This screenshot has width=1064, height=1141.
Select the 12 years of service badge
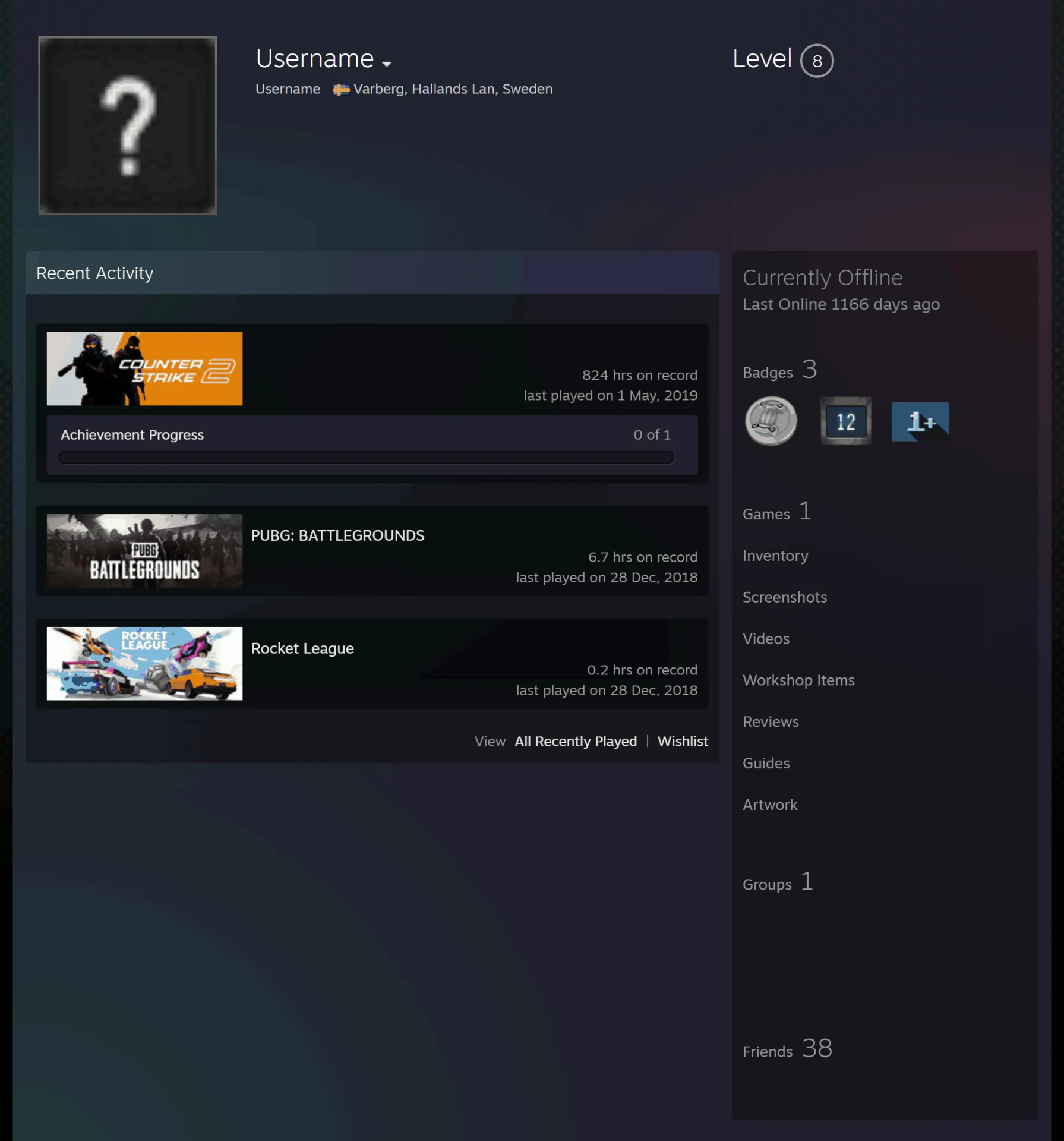tap(845, 421)
